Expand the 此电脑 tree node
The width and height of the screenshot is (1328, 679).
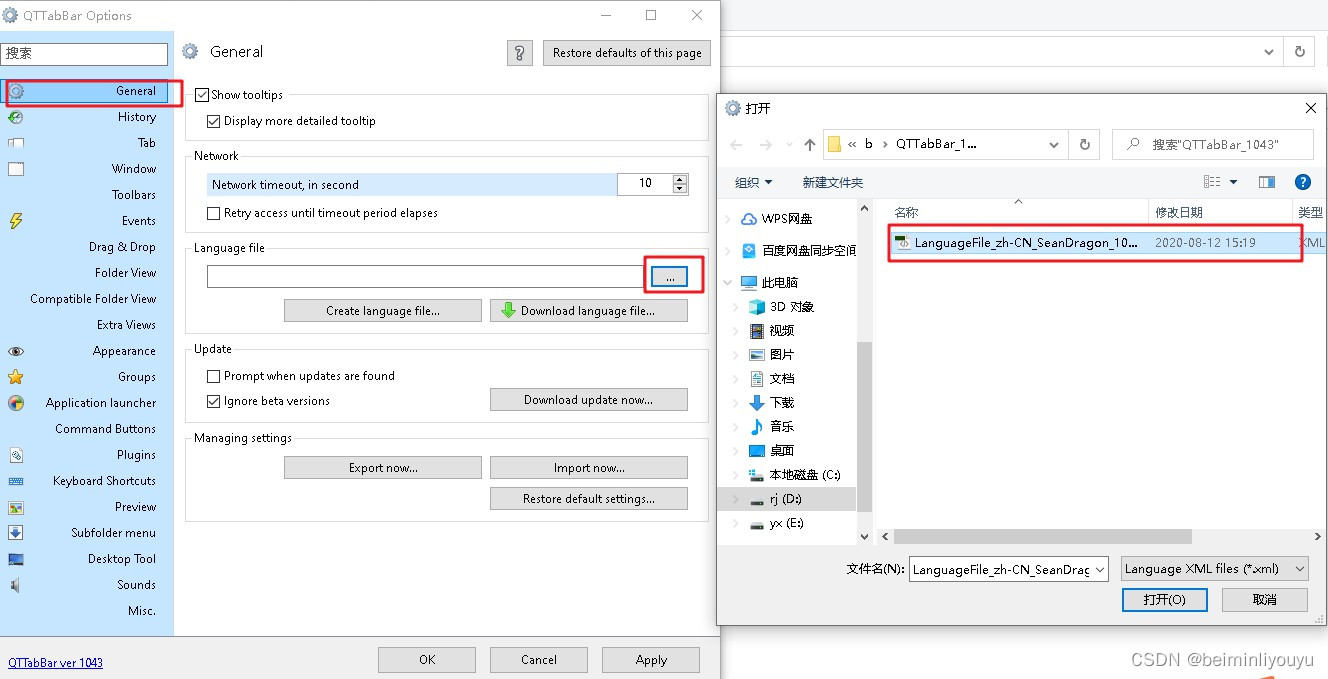point(728,283)
